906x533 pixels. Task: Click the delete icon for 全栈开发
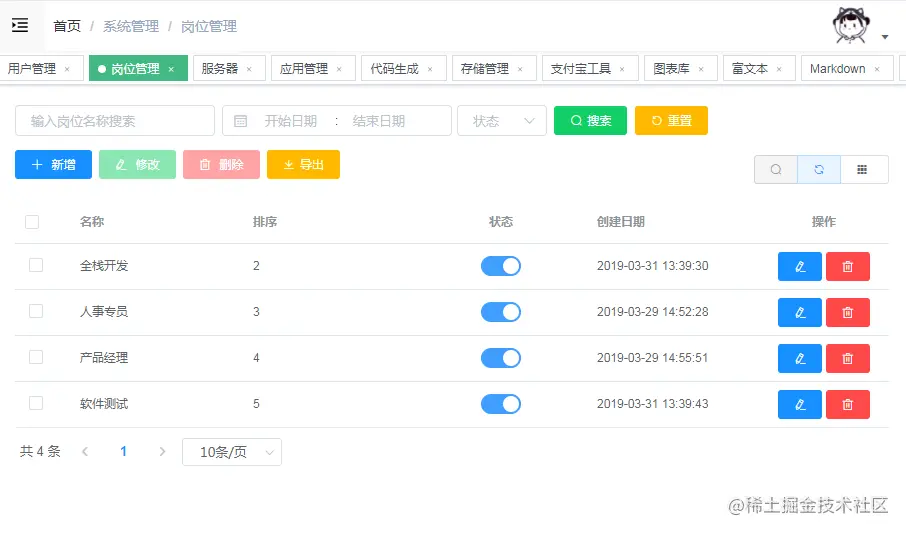pyautogui.click(x=848, y=266)
